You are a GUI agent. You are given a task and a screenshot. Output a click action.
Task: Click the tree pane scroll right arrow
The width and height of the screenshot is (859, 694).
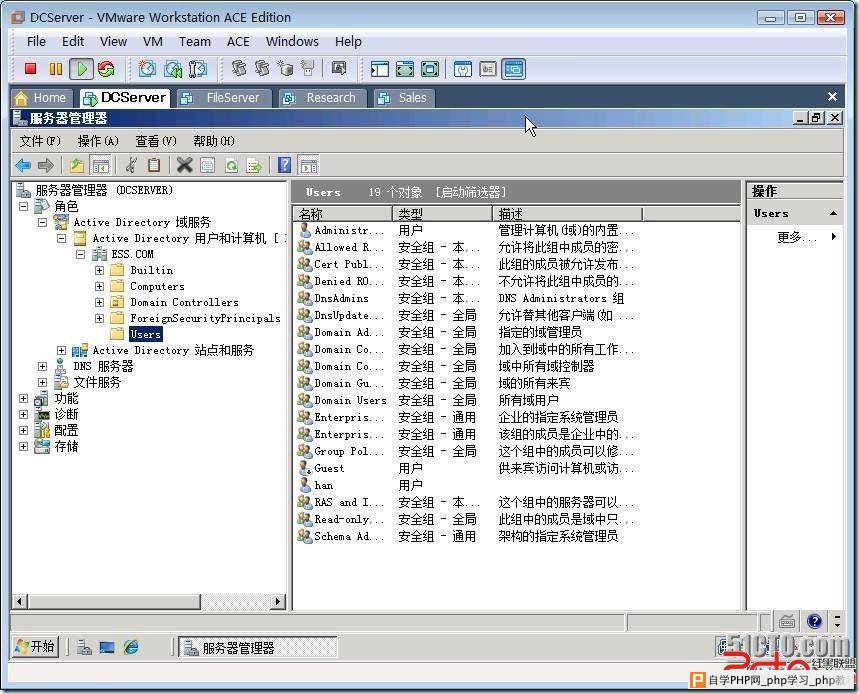point(278,601)
